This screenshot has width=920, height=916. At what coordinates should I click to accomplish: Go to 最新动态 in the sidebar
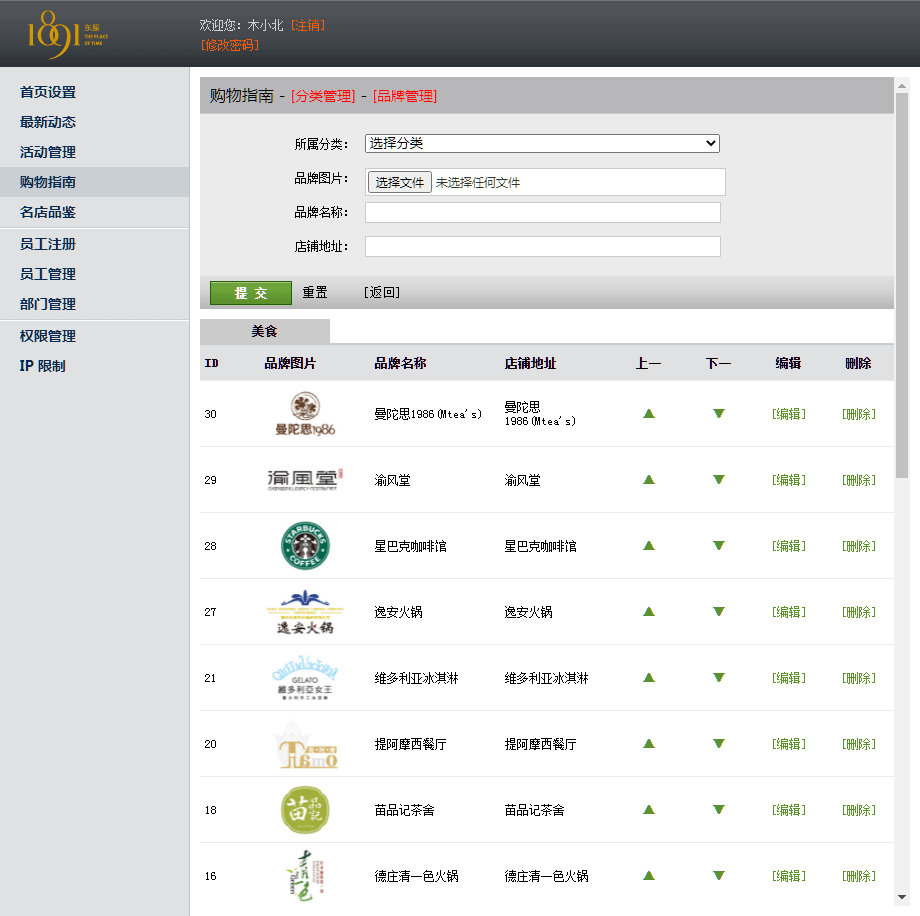pyautogui.click(x=48, y=122)
